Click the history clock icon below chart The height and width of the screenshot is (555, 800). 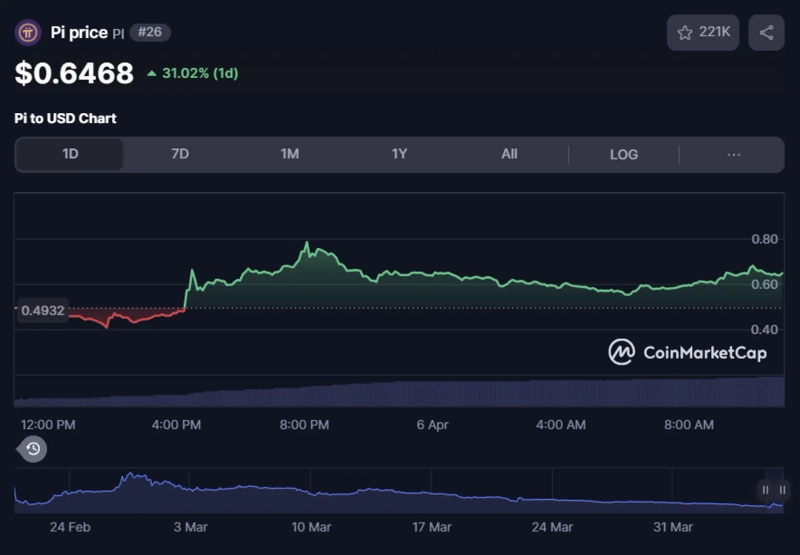click(33, 449)
